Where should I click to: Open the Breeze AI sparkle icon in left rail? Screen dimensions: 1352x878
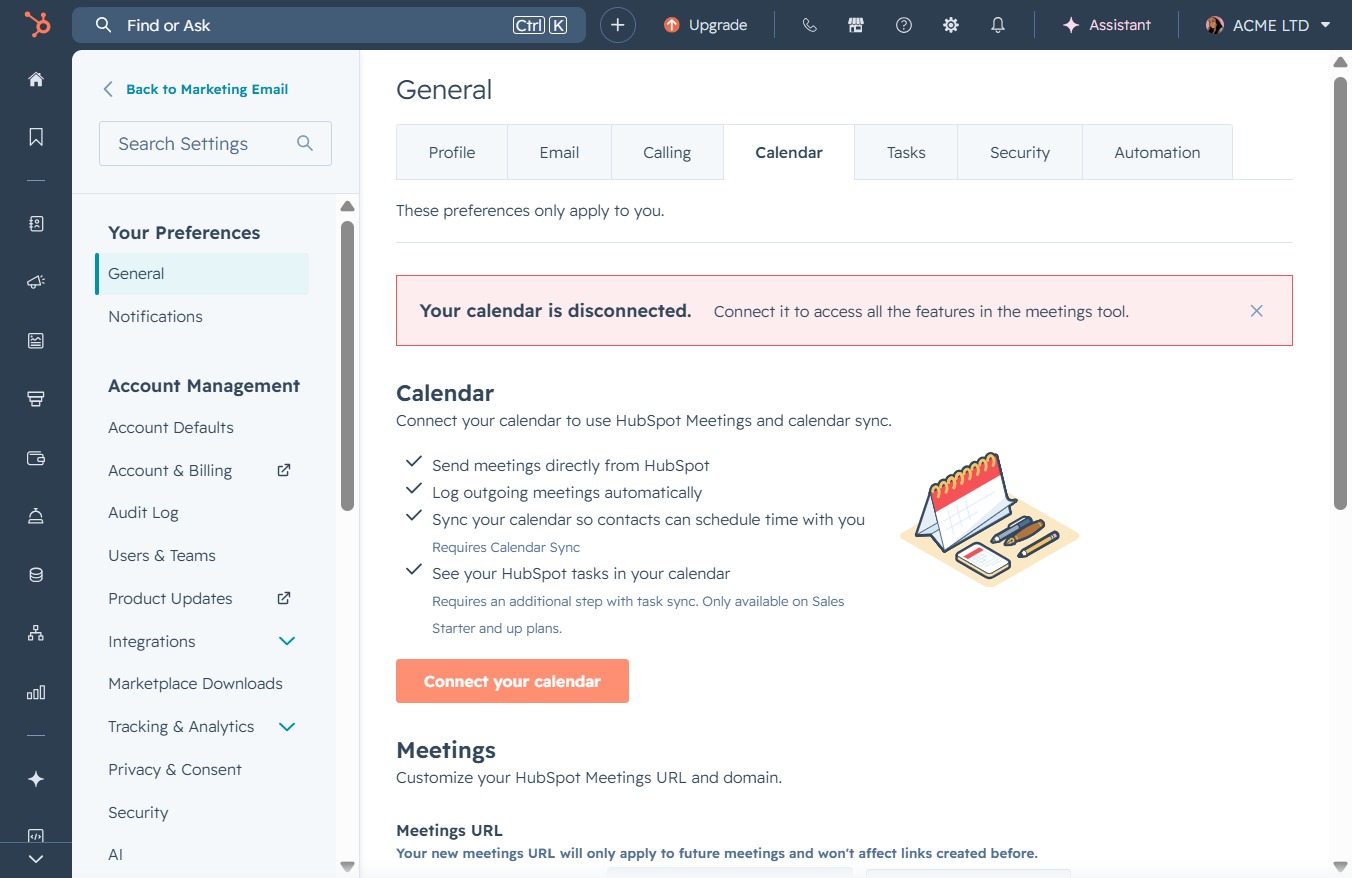coord(36,779)
